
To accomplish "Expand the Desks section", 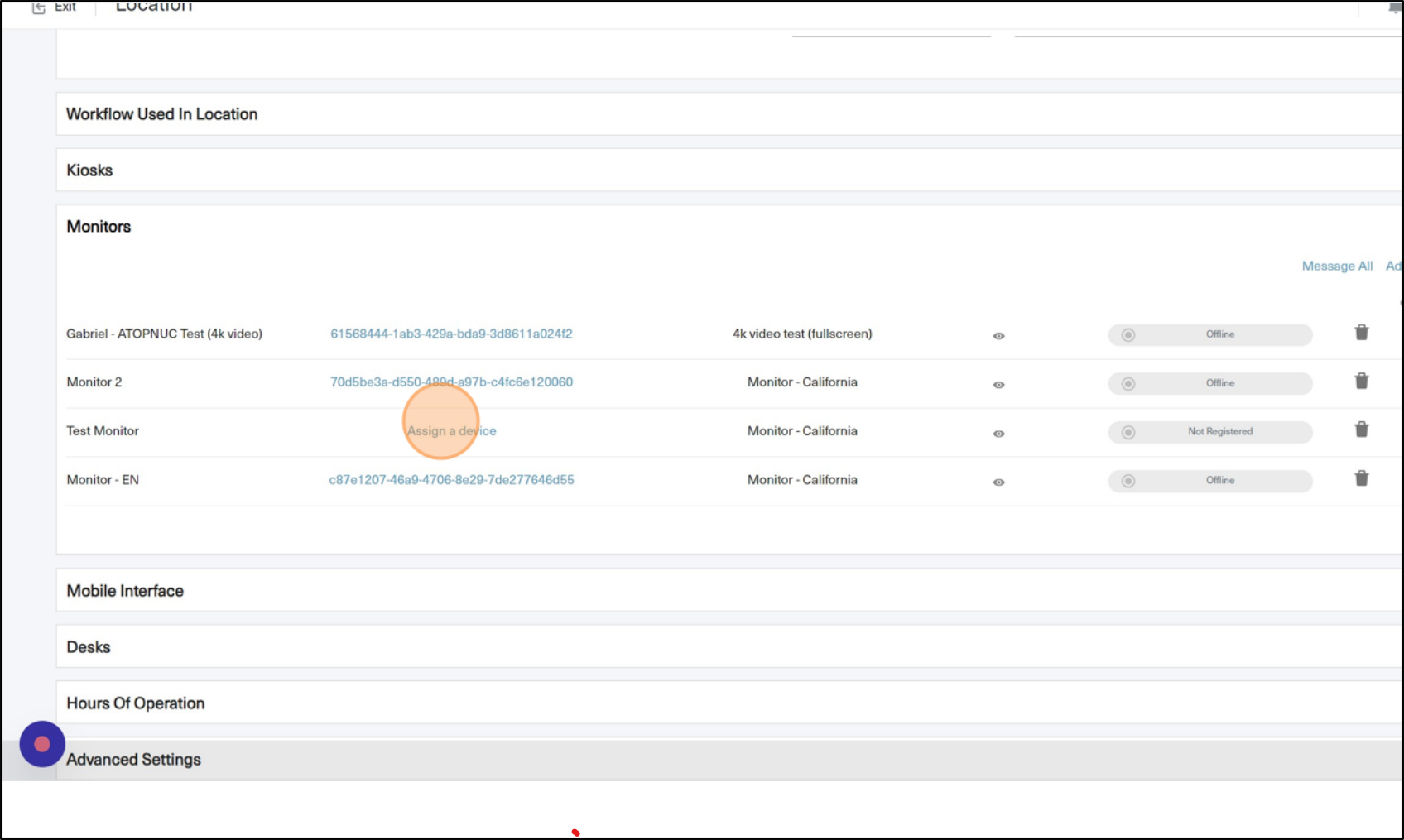I will (728, 647).
